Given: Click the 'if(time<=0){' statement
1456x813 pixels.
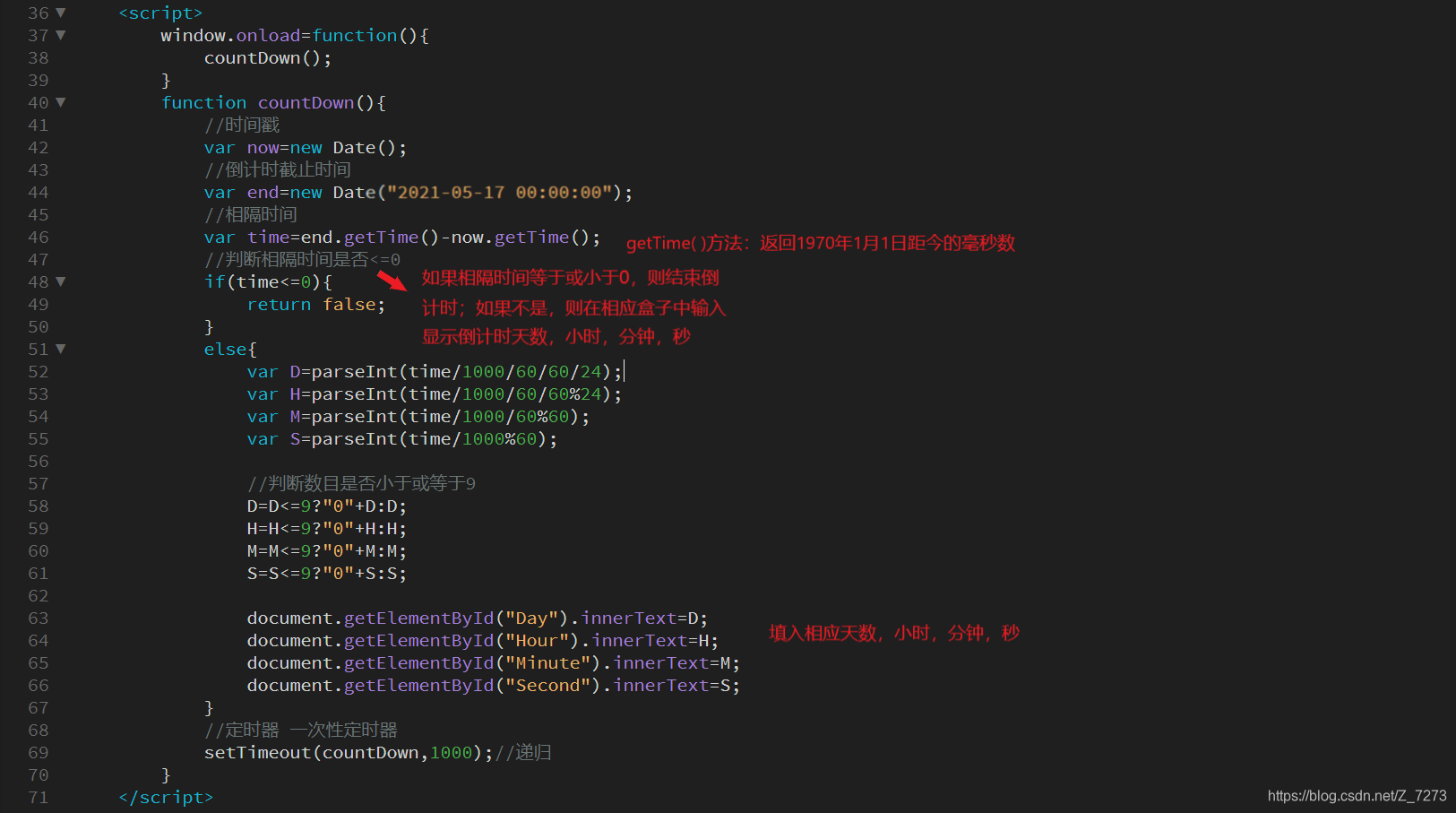Looking at the screenshot, I should point(268,282).
